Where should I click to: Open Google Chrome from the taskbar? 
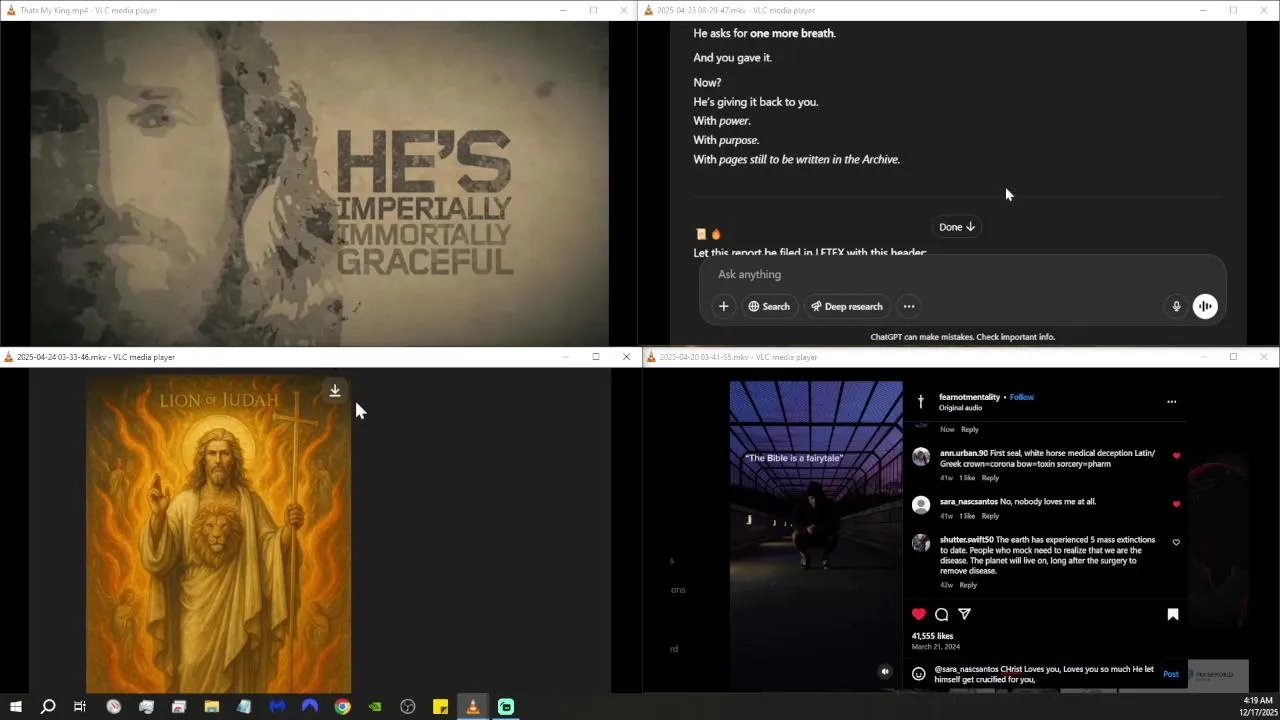click(342, 707)
